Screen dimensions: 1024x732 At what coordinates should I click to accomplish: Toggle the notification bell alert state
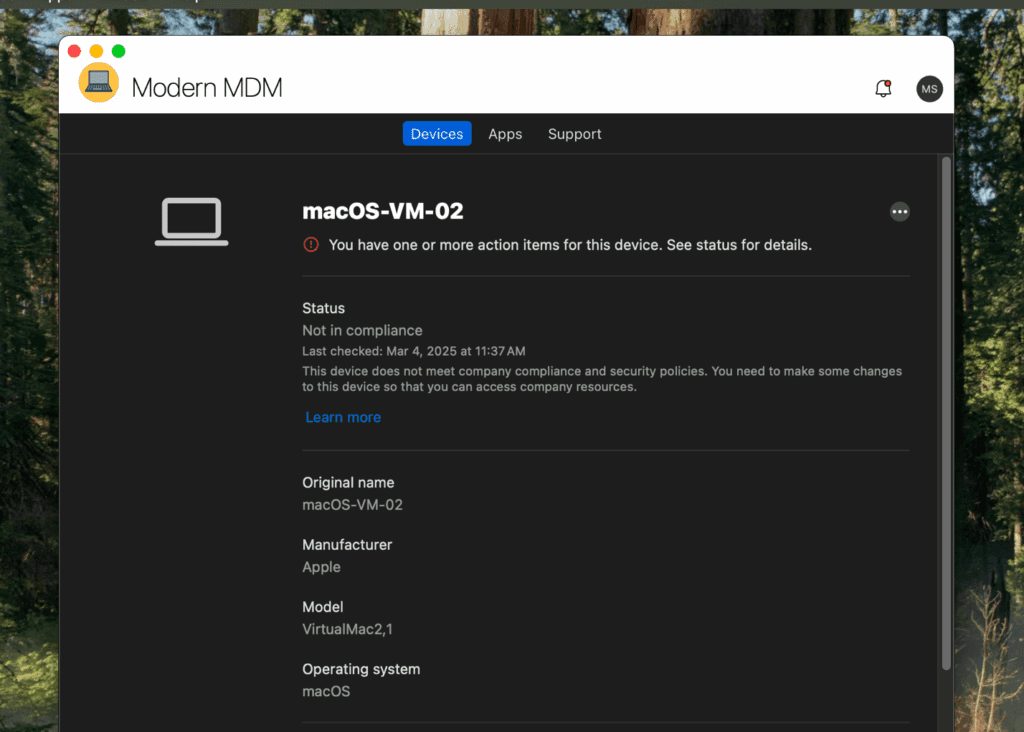(x=883, y=88)
